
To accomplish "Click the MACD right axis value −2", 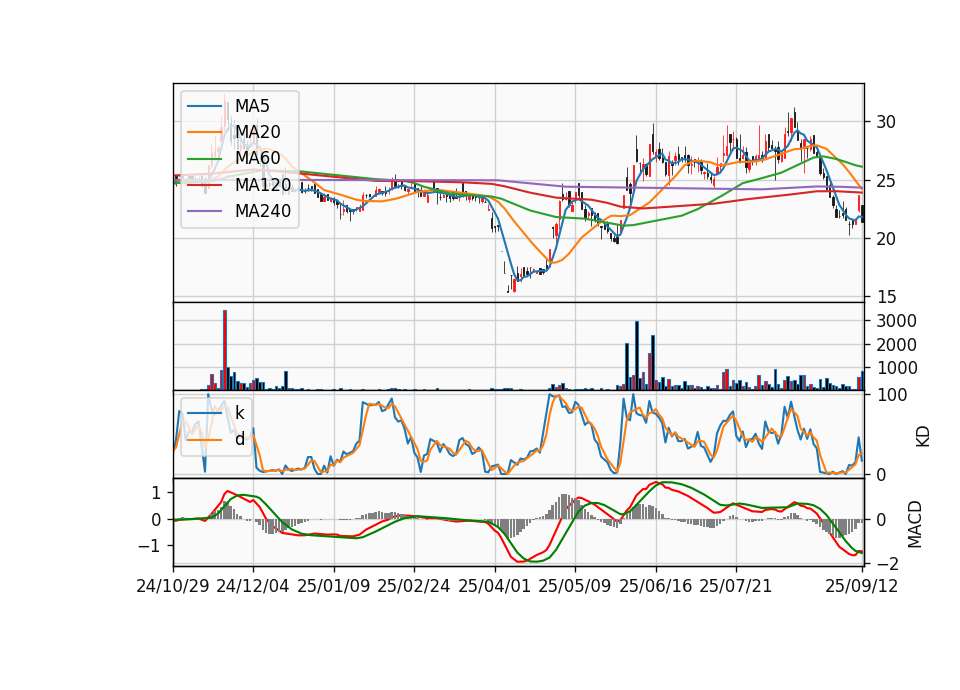I will pyautogui.click(x=887, y=563).
